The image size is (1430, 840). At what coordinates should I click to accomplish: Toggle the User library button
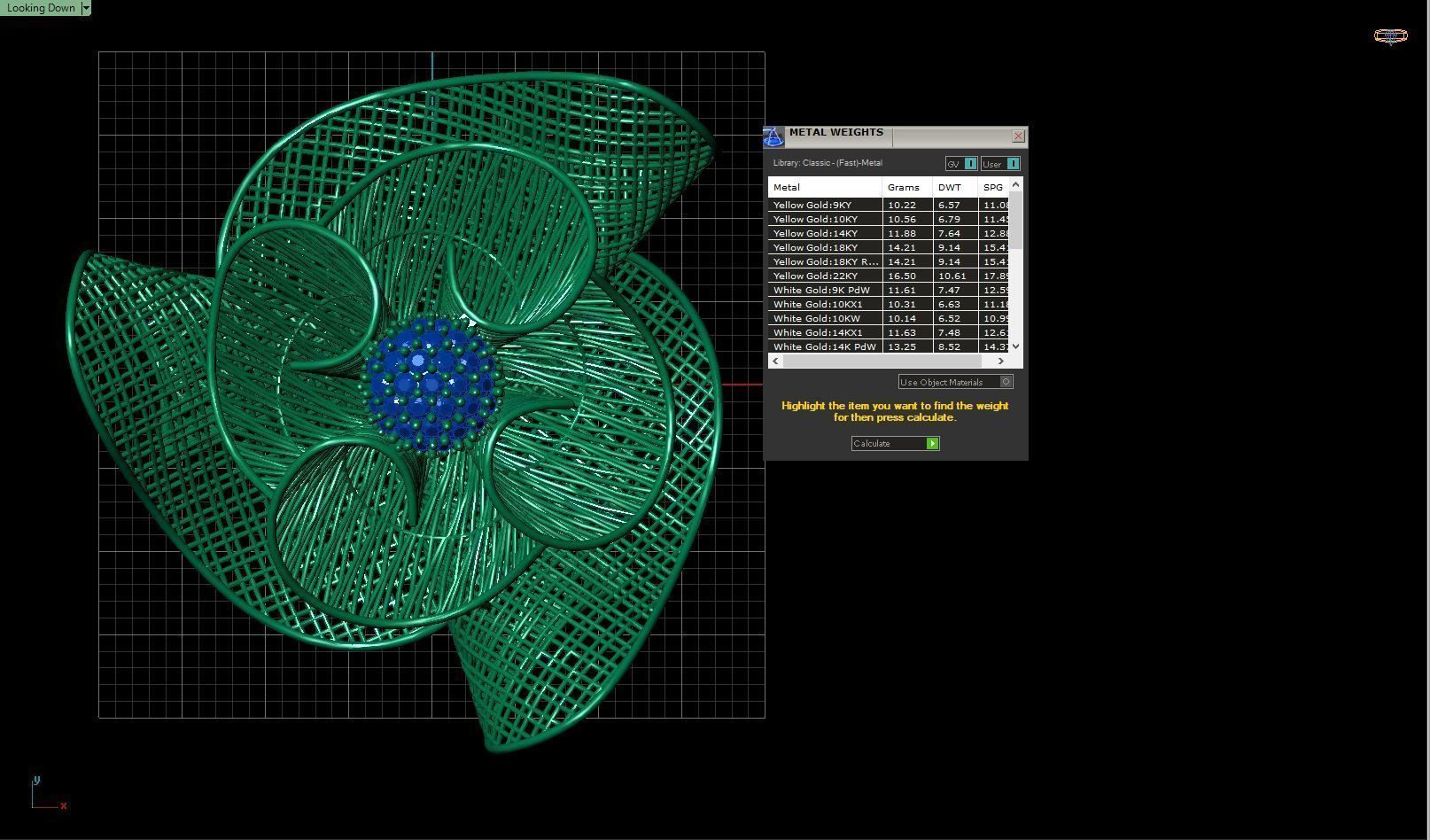click(x=1000, y=164)
